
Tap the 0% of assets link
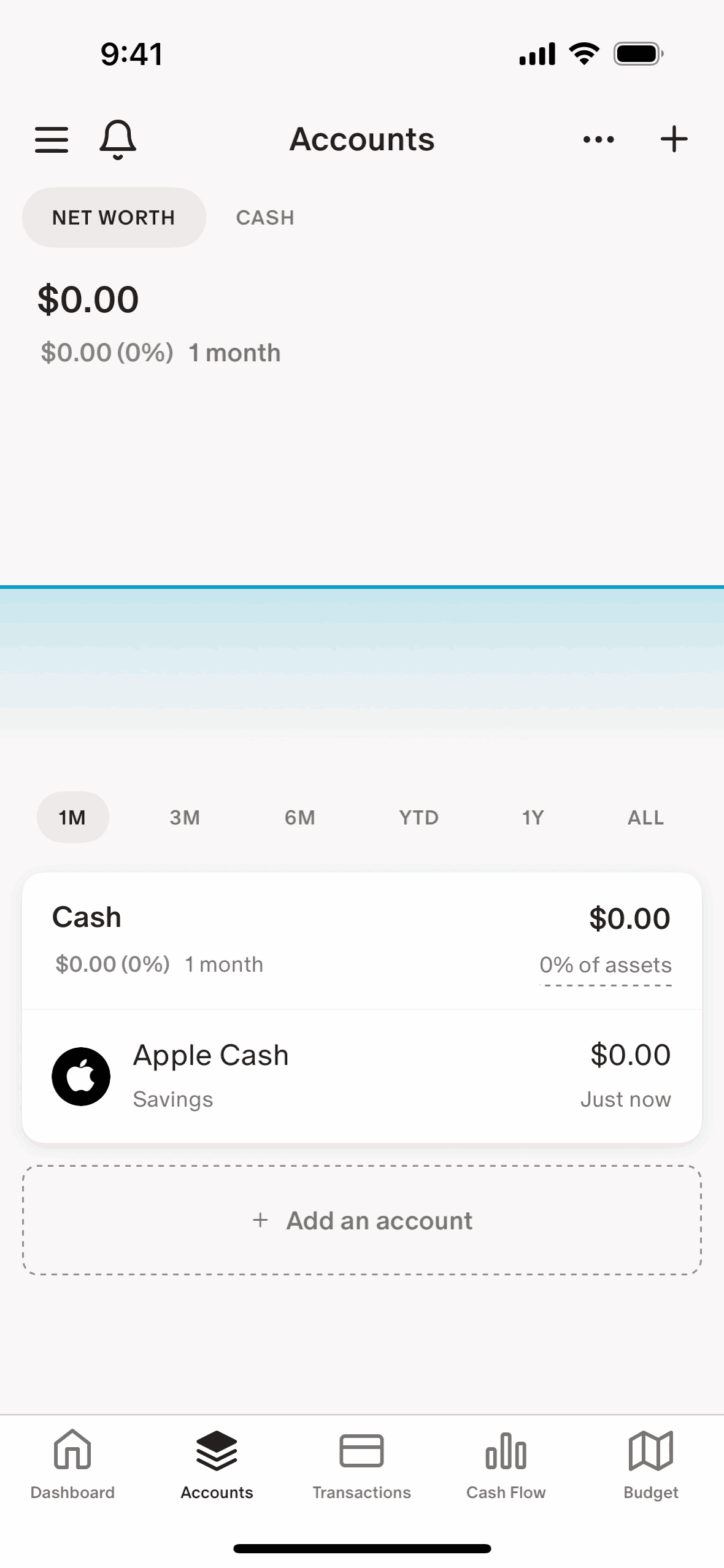click(605, 966)
